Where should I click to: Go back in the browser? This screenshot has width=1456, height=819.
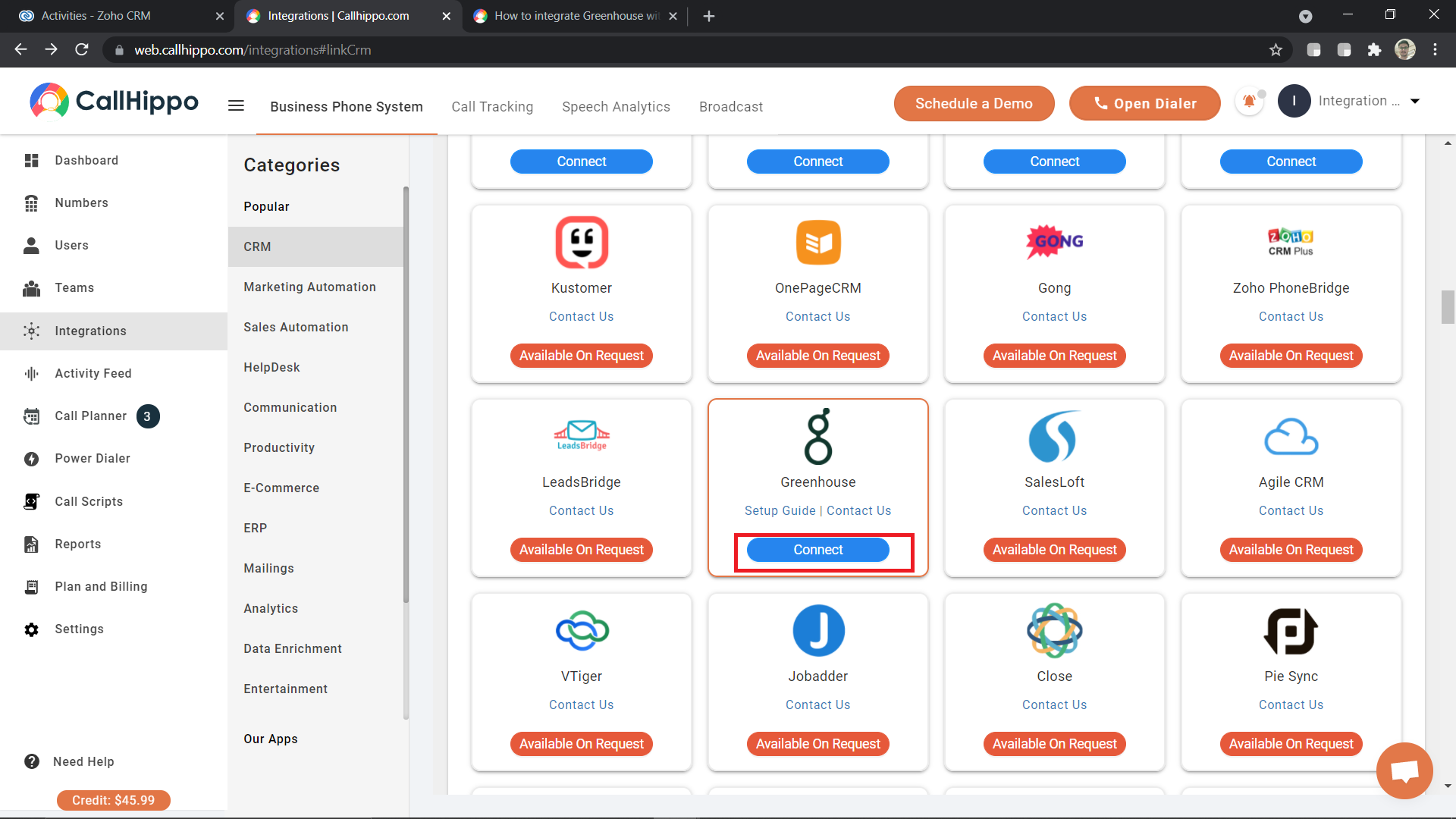pos(20,50)
